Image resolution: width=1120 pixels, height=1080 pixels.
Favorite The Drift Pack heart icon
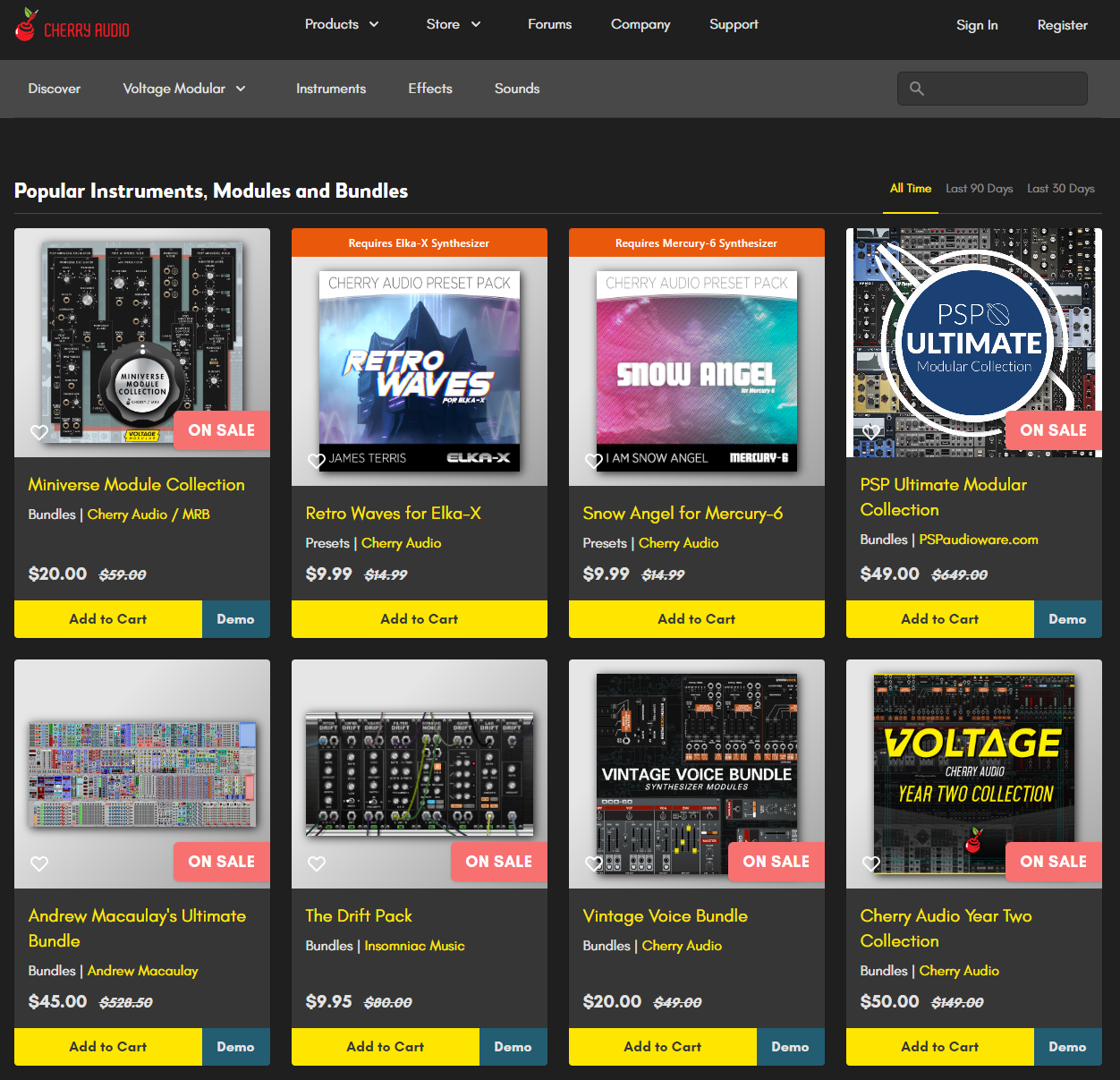click(x=317, y=863)
